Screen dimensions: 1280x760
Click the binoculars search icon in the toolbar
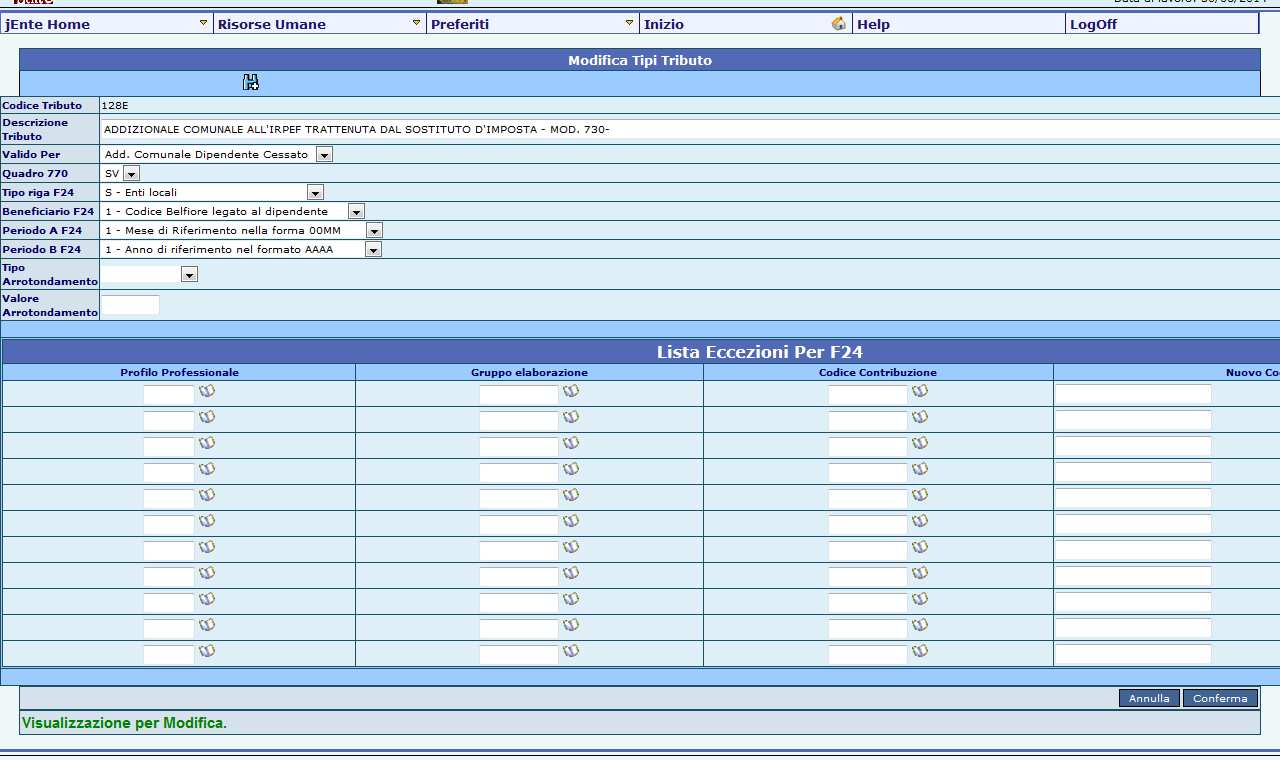coord(251,83)
